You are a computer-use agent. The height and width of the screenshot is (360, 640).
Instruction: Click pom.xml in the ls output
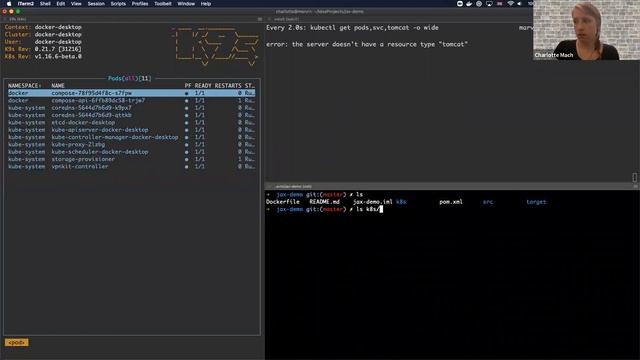[x=451, y=202]
